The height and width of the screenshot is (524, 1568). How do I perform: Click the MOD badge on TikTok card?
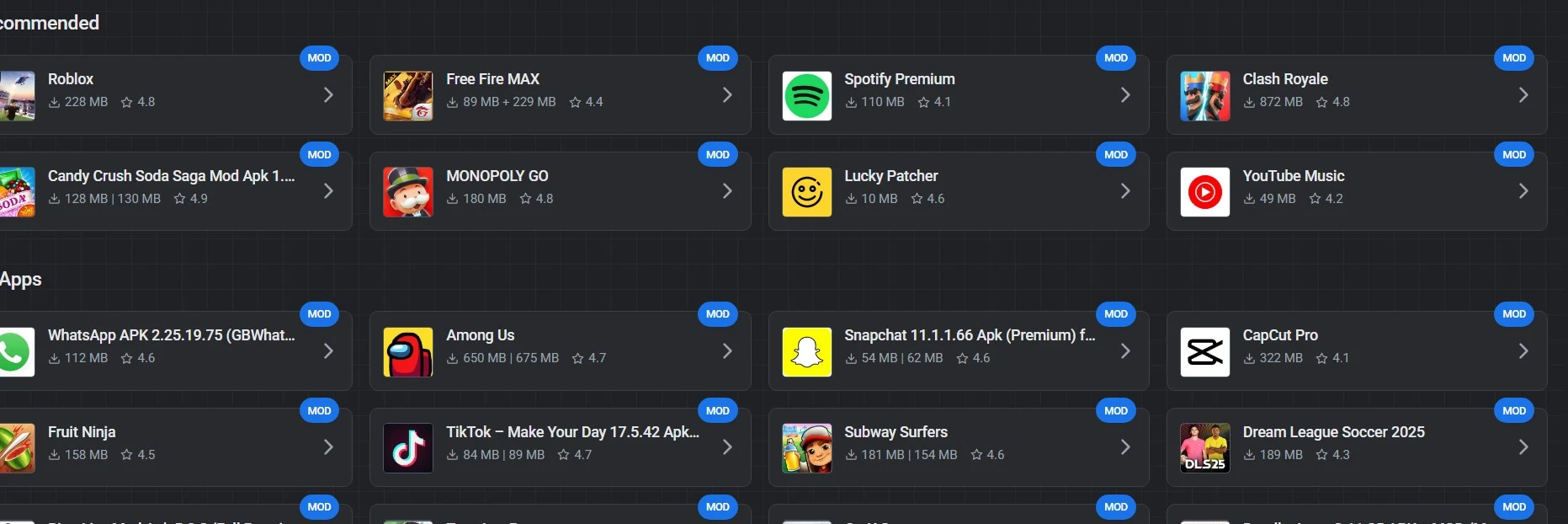pyautogui.click(x=718, y=411)
